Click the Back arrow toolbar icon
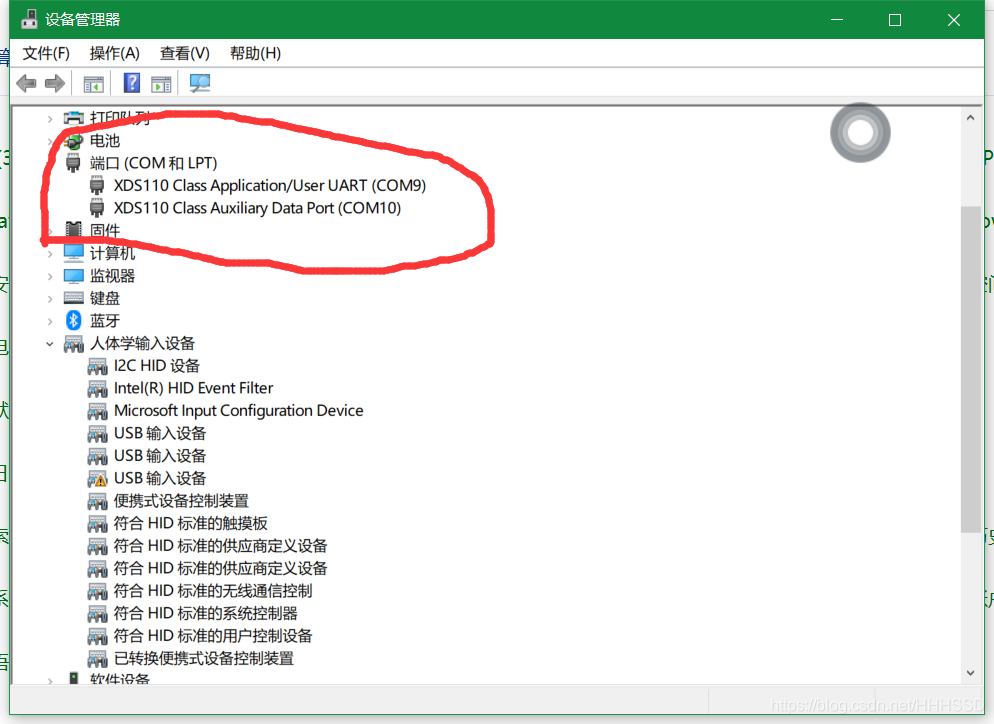 click(26, 83)
